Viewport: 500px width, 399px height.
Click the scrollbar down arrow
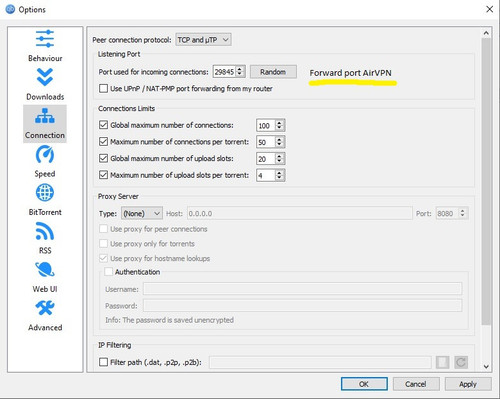click(x=486, y=367)
